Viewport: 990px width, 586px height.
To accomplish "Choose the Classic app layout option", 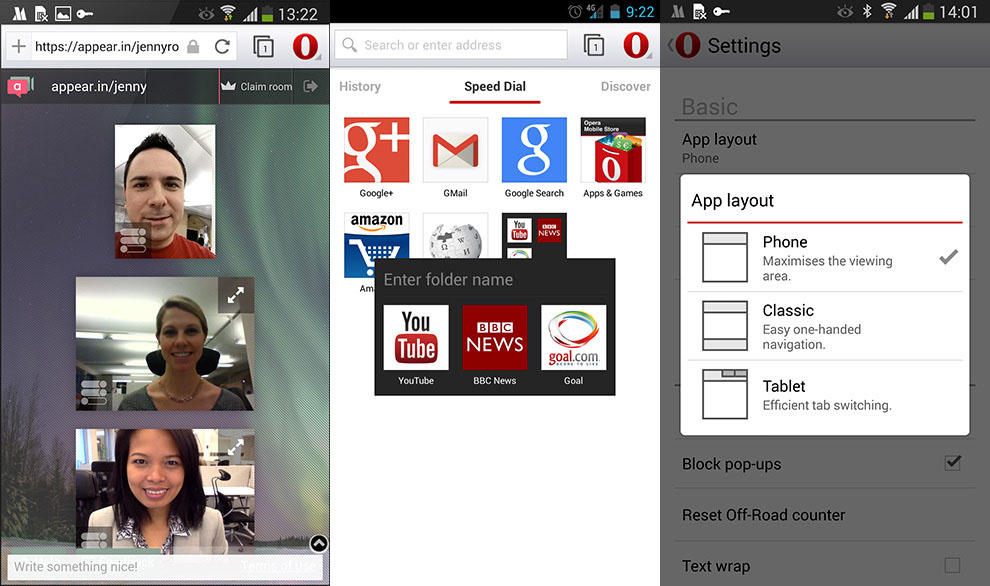I will pos(825,326).
